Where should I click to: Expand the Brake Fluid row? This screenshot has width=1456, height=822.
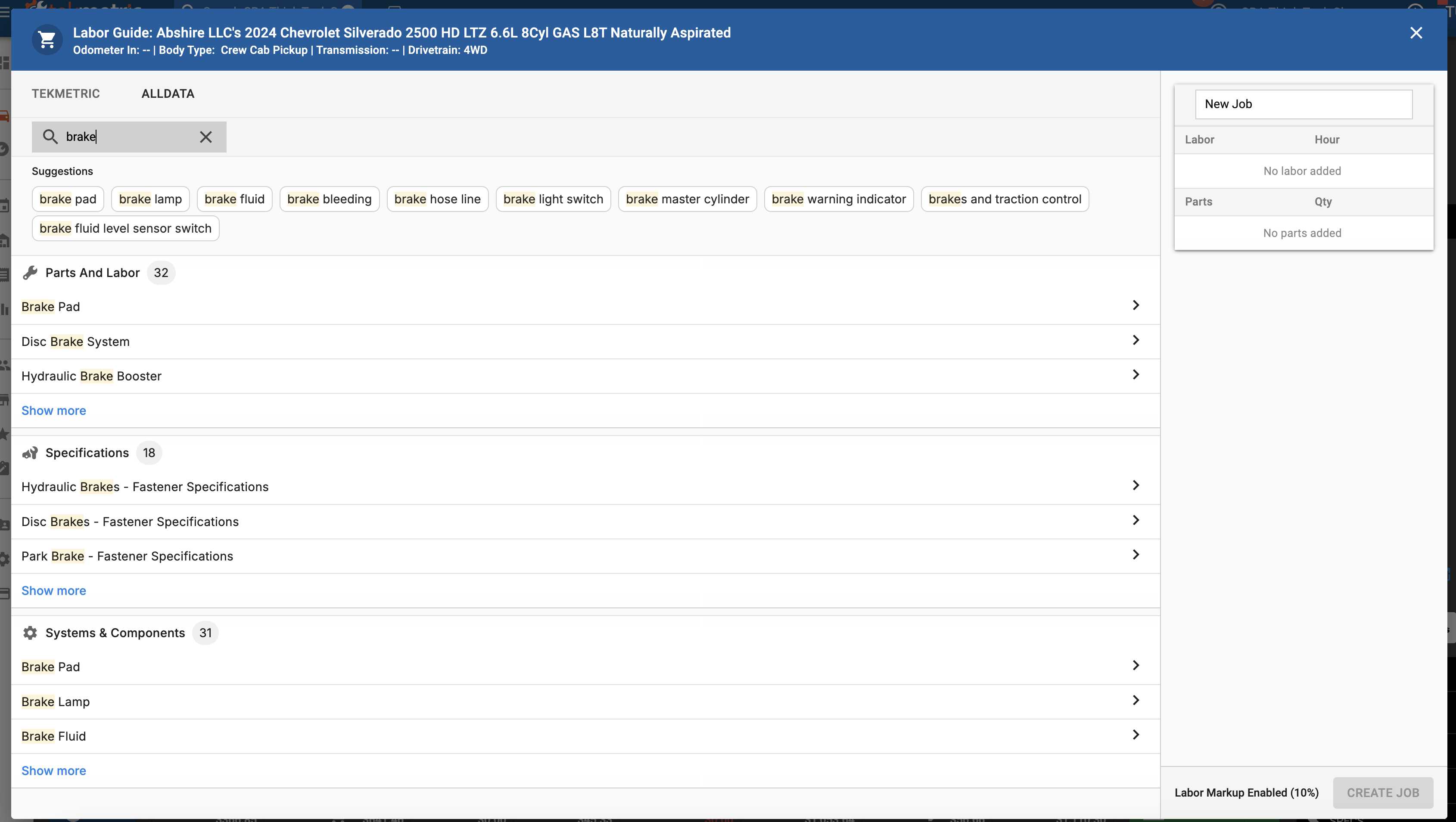click(x=585, y=736)
